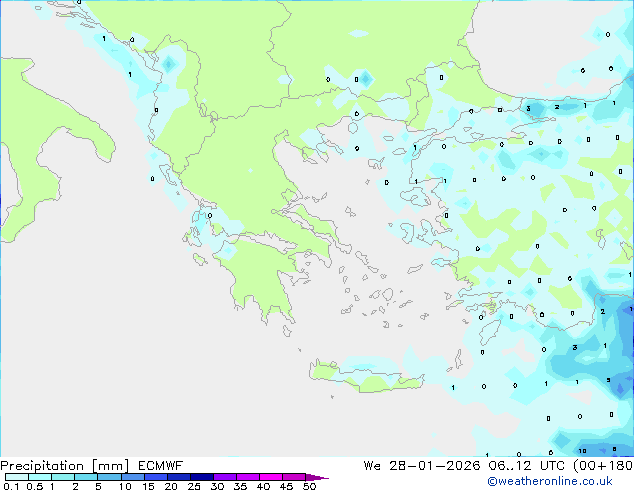Select the 35–40 mm legend swatch

pos(247,477)
